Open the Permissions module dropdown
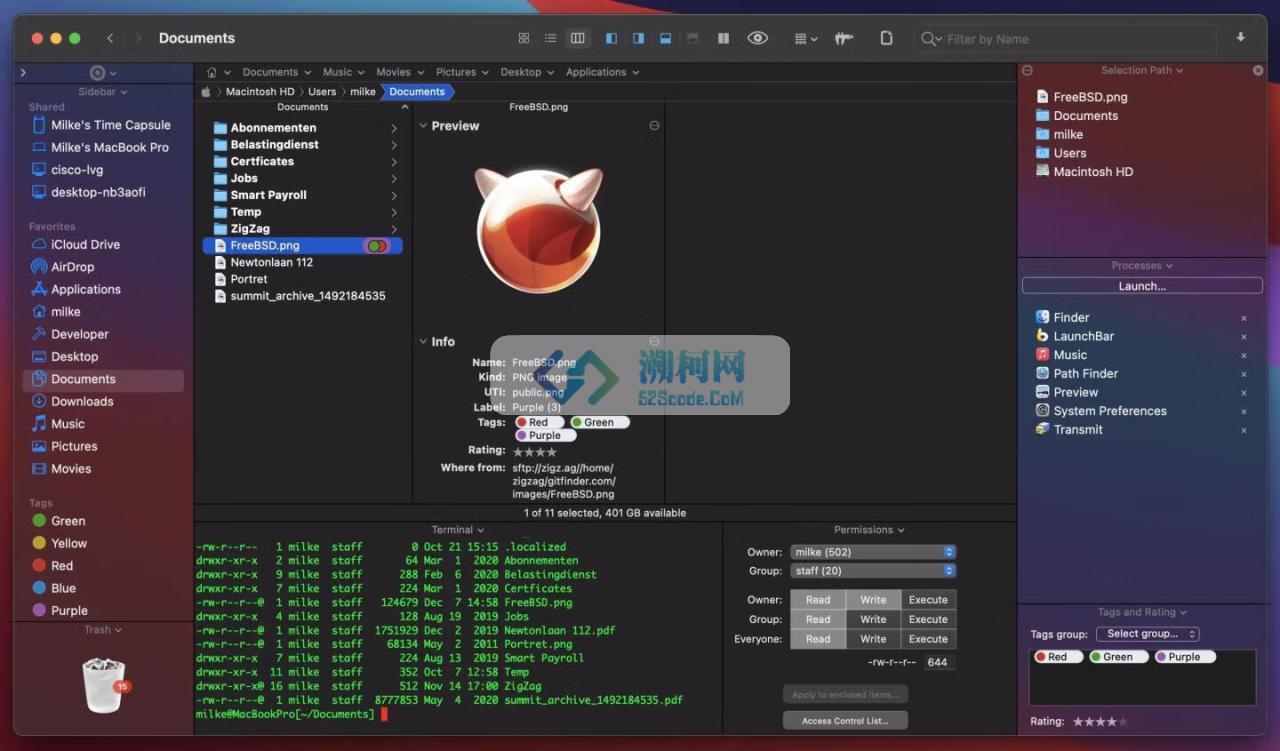Image resolution: width=1280 pixels, height=751 pixels. [x=869, y=530]
